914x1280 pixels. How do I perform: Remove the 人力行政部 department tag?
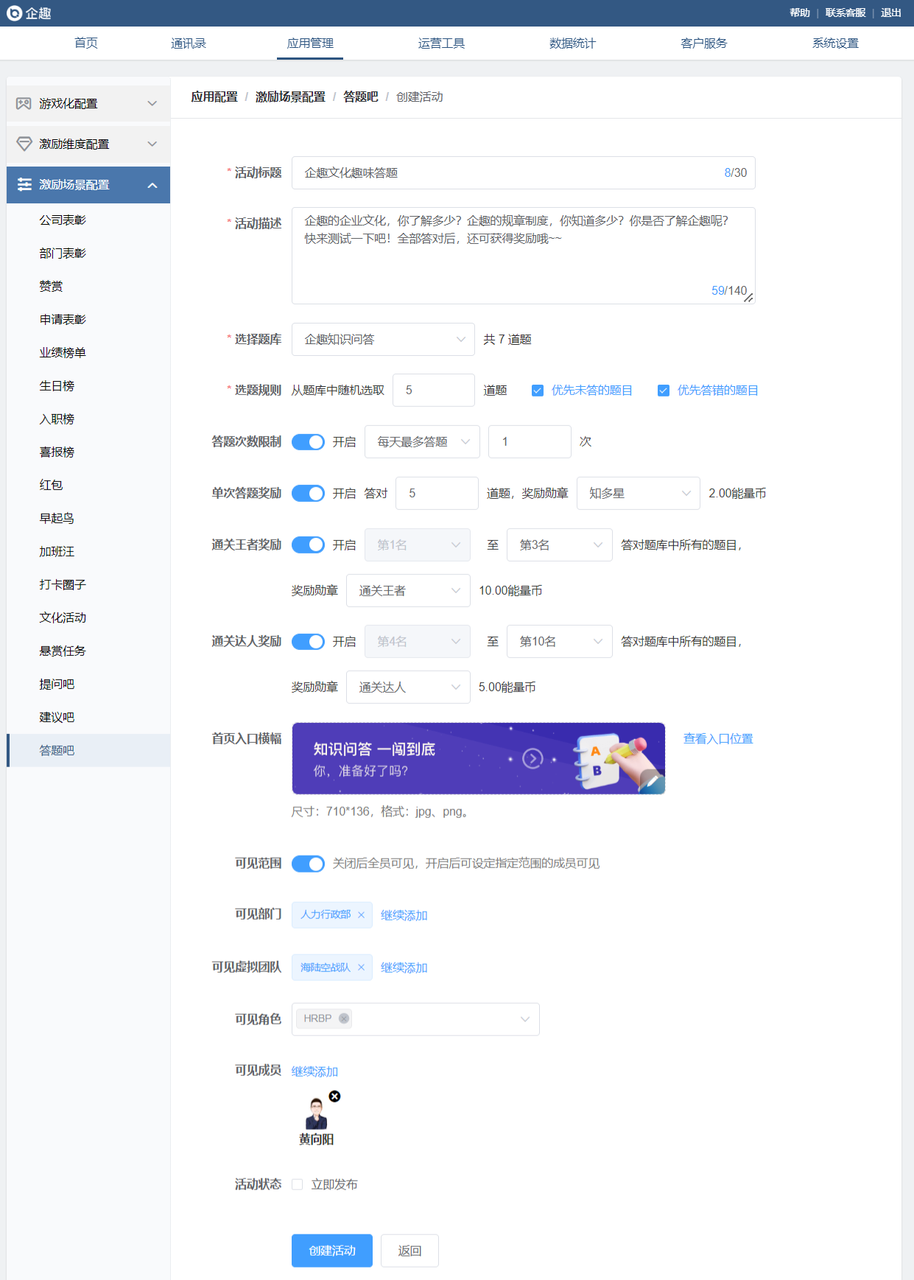coord(361,915)
